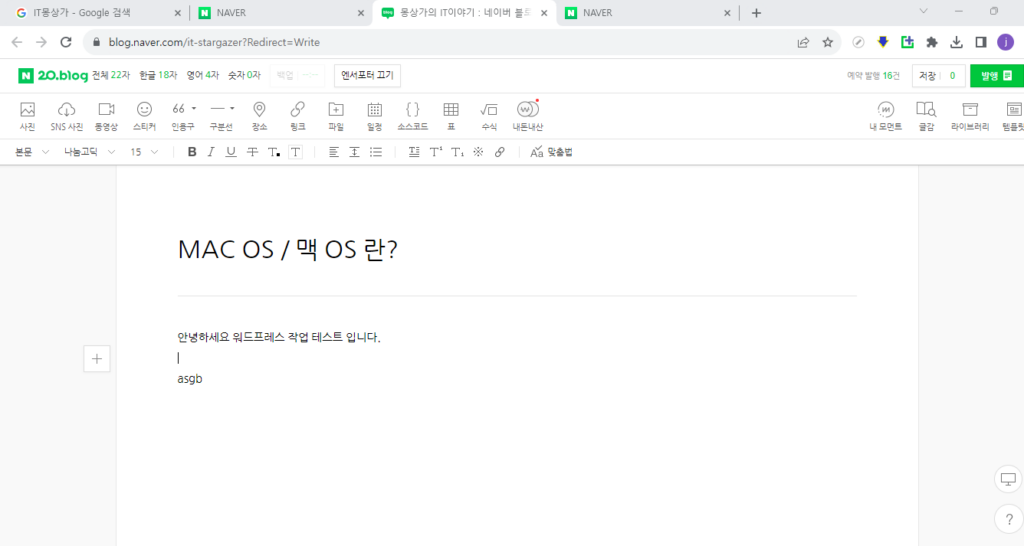
Task: Toggle bold formatting
Action: 192,152
